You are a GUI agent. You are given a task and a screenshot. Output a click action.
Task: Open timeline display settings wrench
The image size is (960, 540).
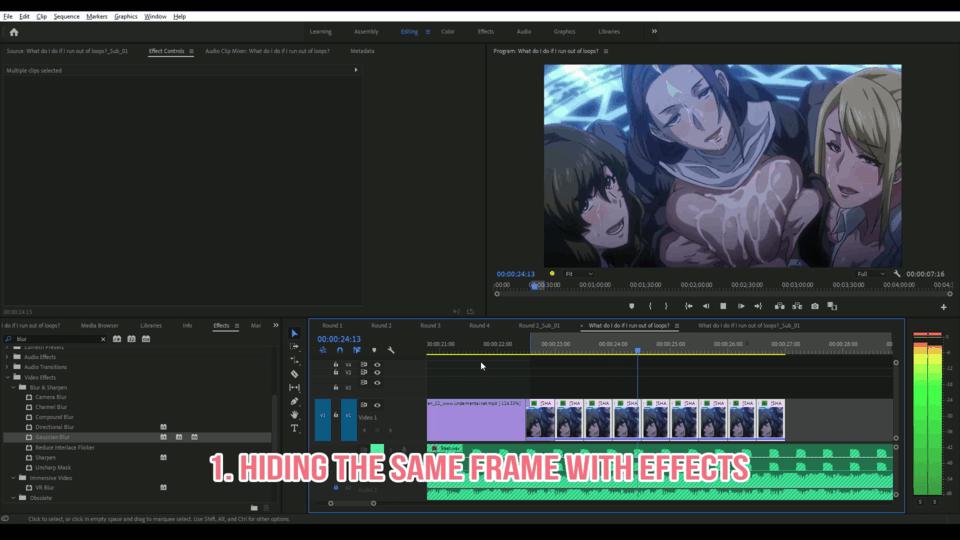(391, 350)
